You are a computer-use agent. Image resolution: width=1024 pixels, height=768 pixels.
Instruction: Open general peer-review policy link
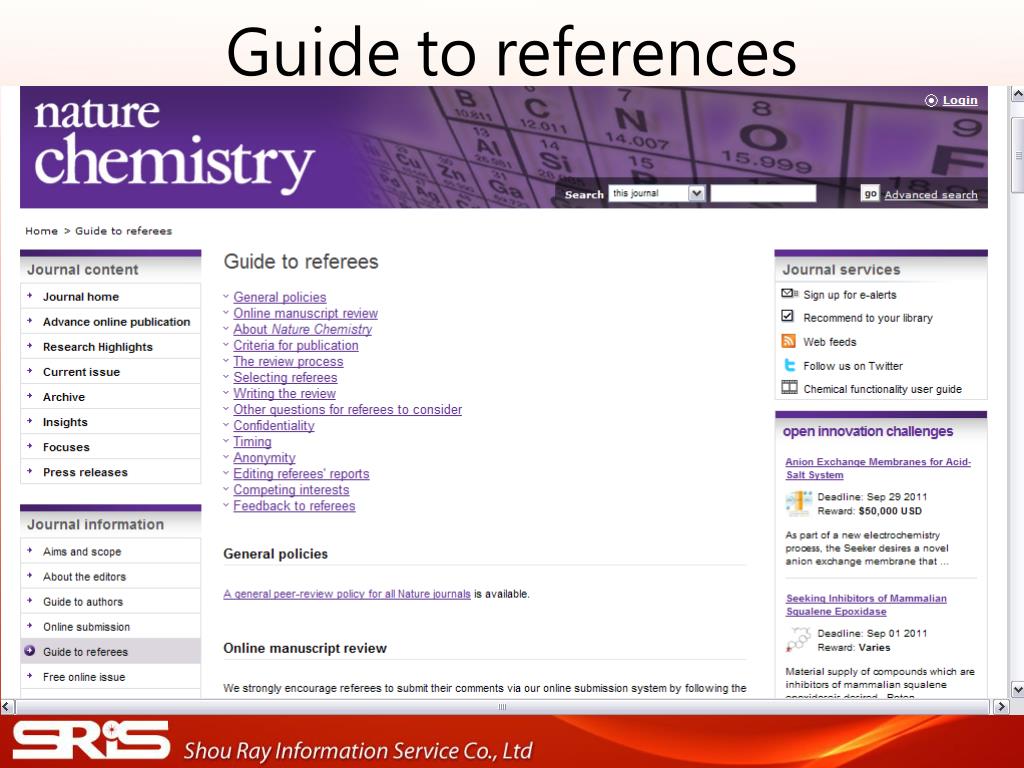347,594
